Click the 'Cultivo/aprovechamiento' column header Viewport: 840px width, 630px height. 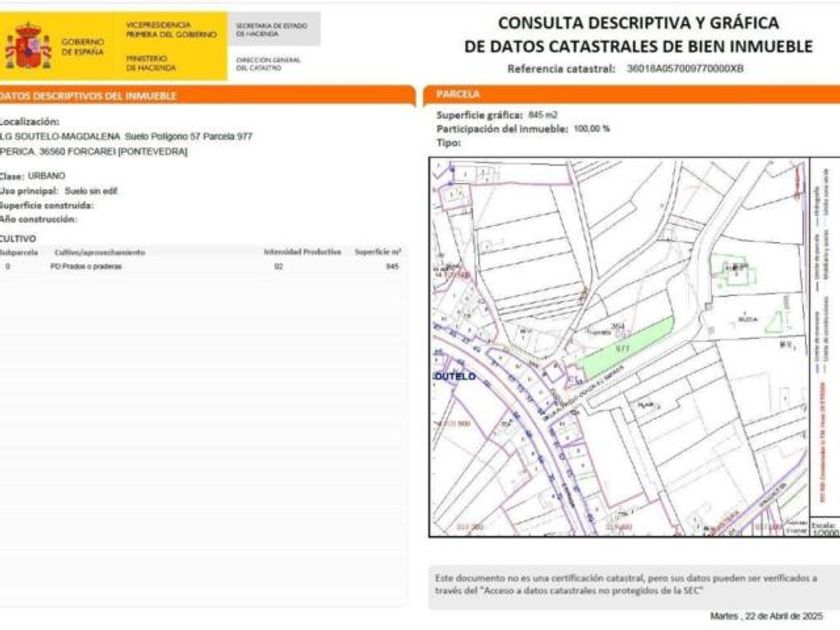pos(100,252)
